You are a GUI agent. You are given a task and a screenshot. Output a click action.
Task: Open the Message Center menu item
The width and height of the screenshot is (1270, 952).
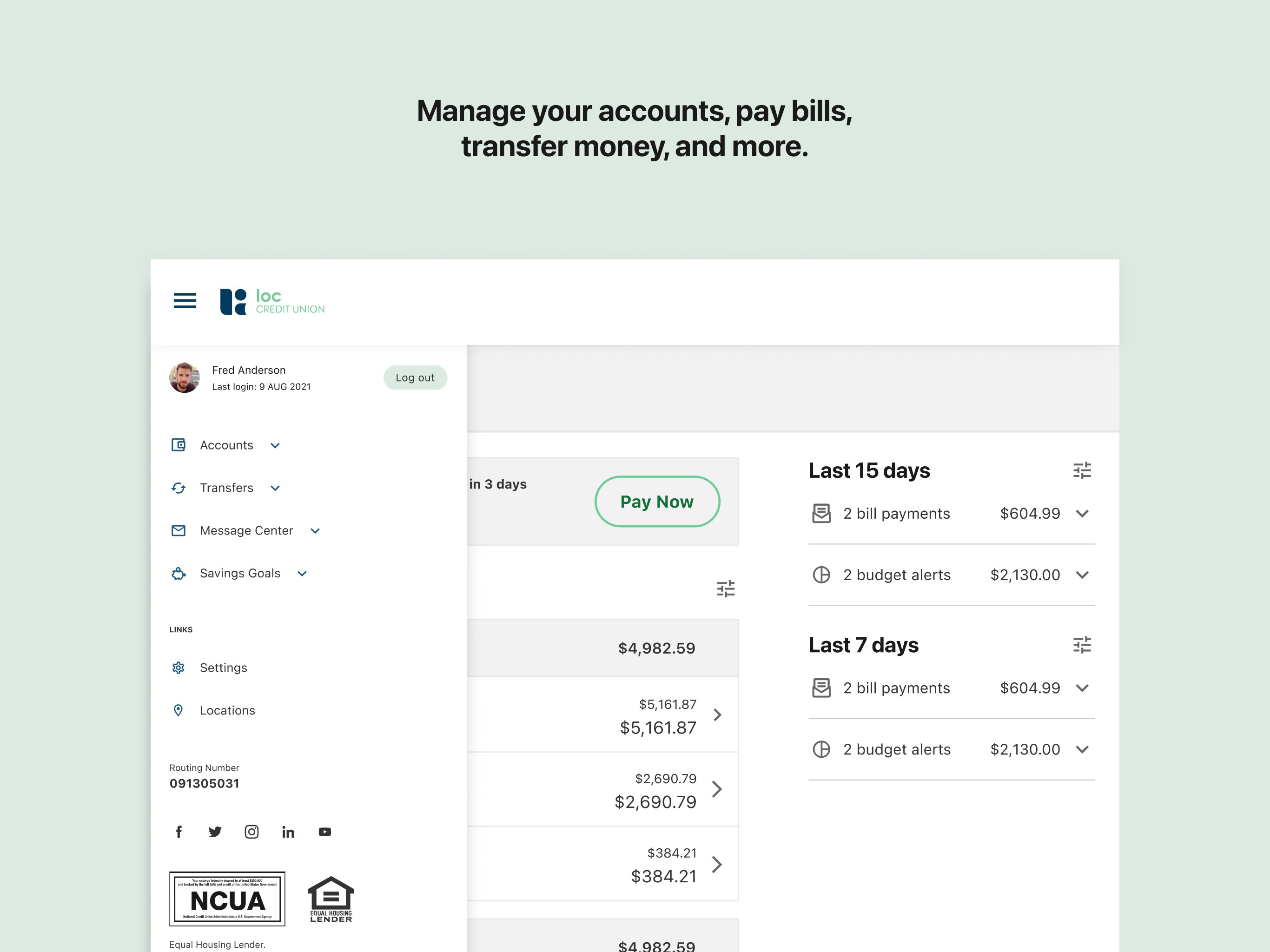[x=246, y=530]
